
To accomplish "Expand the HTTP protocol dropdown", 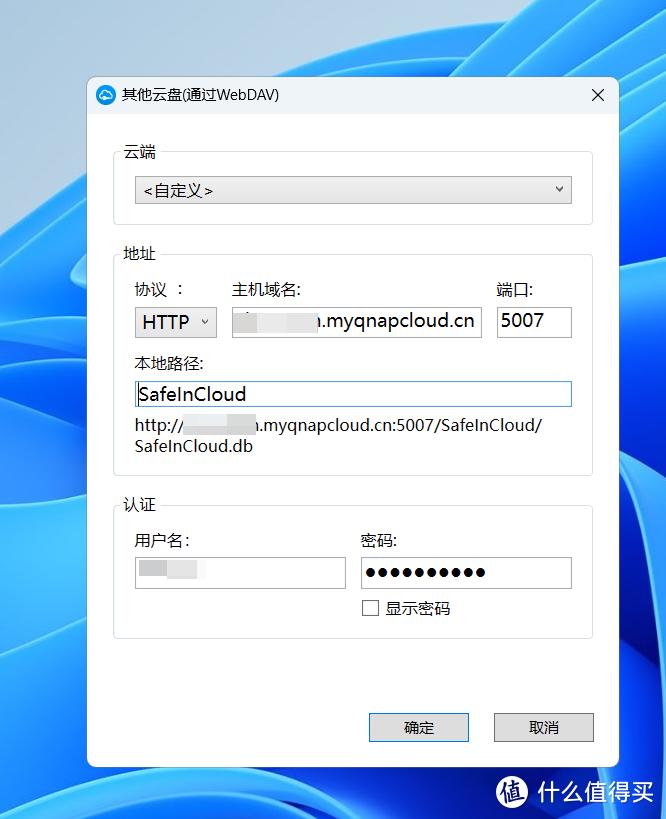I will click(176, 322).
